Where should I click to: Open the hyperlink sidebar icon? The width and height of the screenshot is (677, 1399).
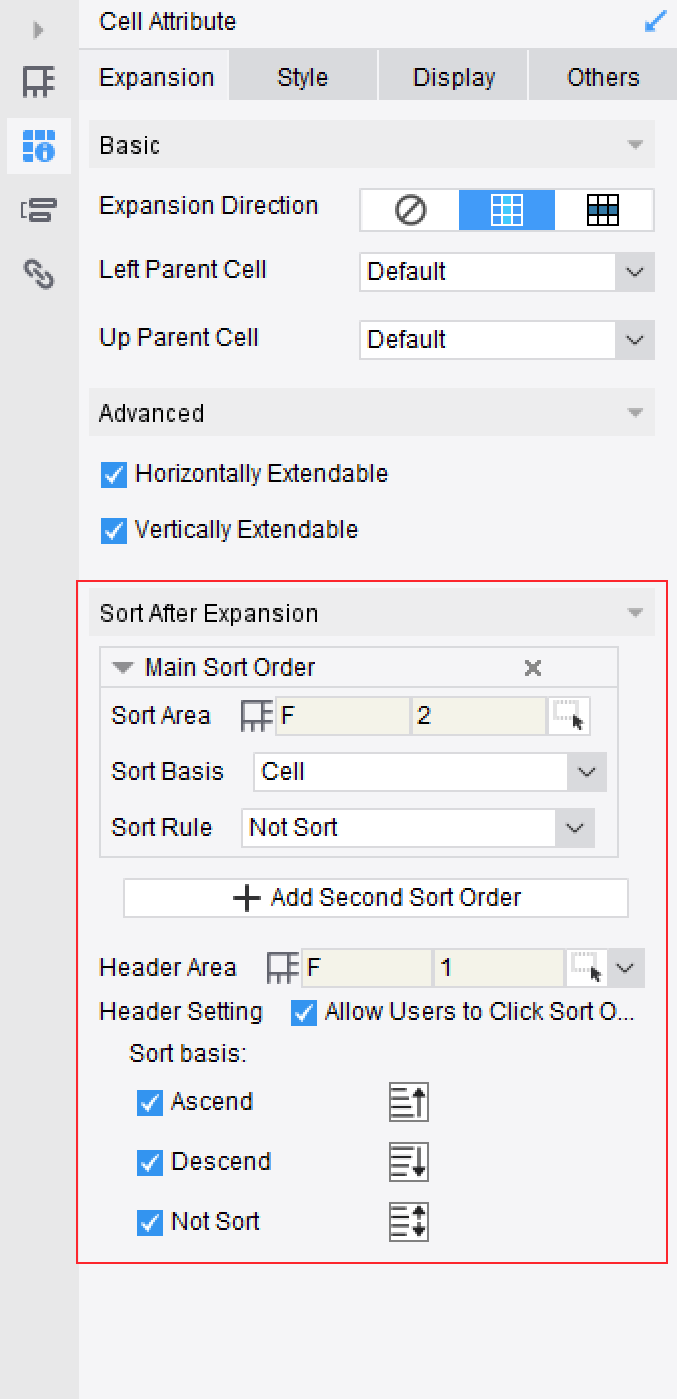[x=39, y=273]
